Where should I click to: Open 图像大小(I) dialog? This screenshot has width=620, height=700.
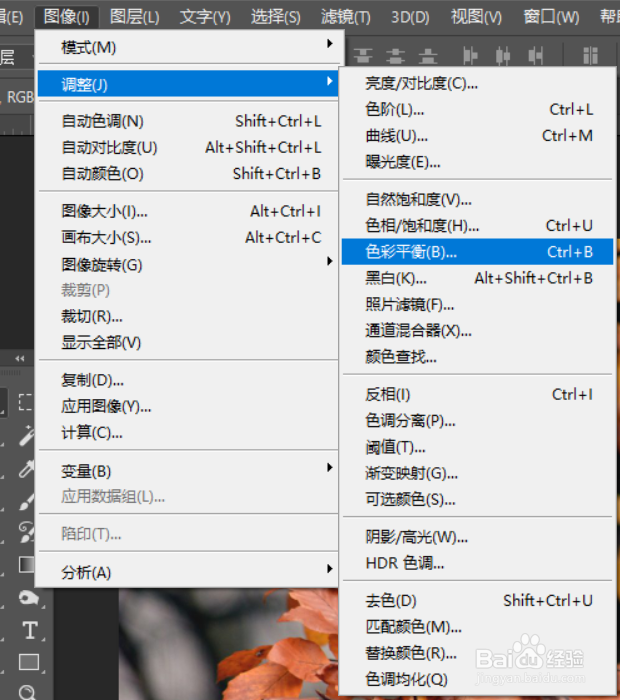(x=189, y=211)
